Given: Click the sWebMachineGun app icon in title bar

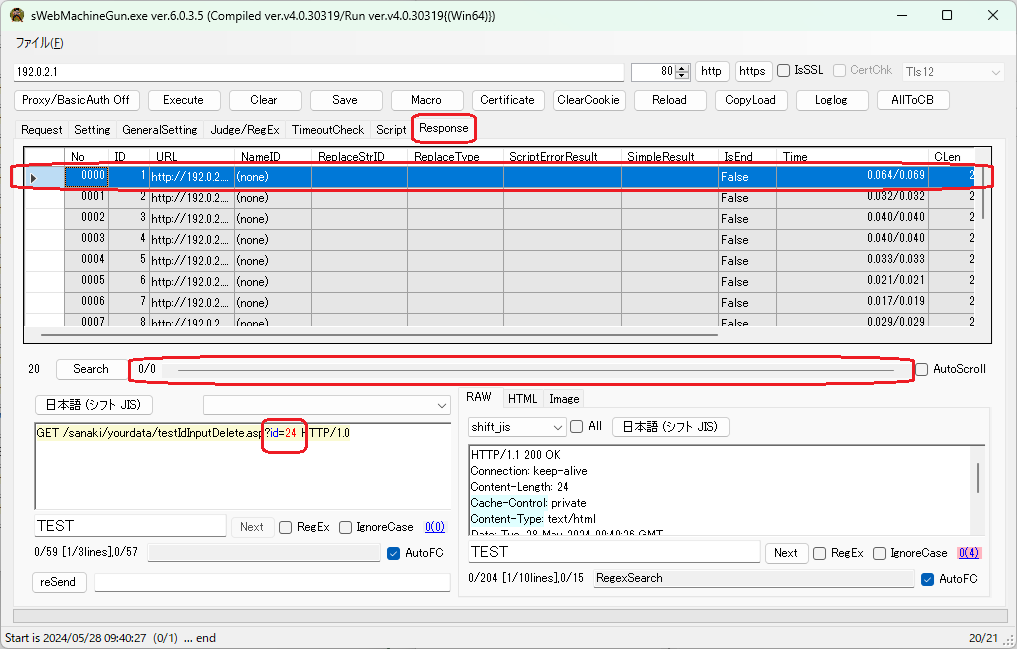Looking at the screenshot, I should (16, 15).
